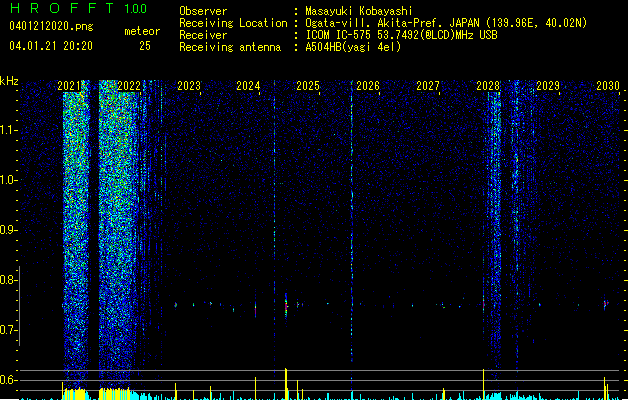Click the 0.7 kHz axis label

8,330
